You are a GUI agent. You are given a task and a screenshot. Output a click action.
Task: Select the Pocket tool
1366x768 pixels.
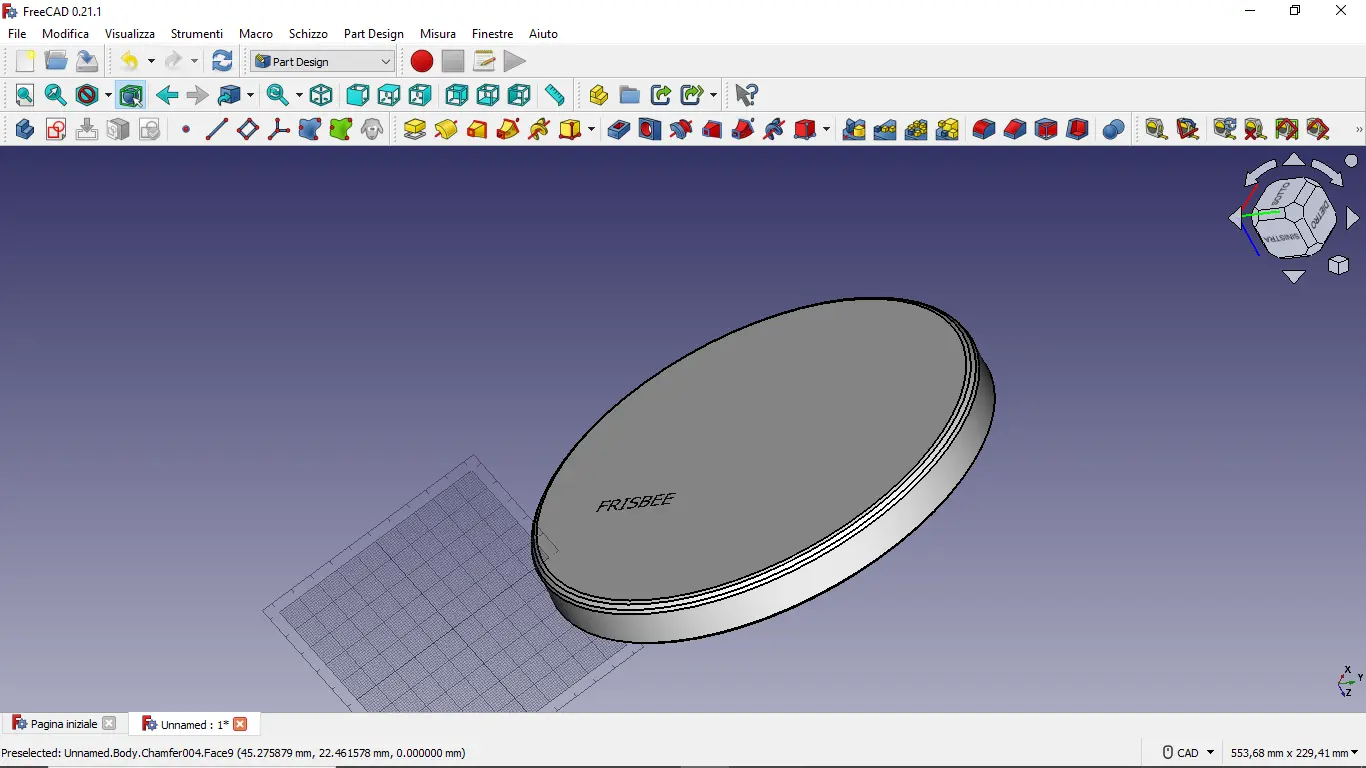[618, 129]
